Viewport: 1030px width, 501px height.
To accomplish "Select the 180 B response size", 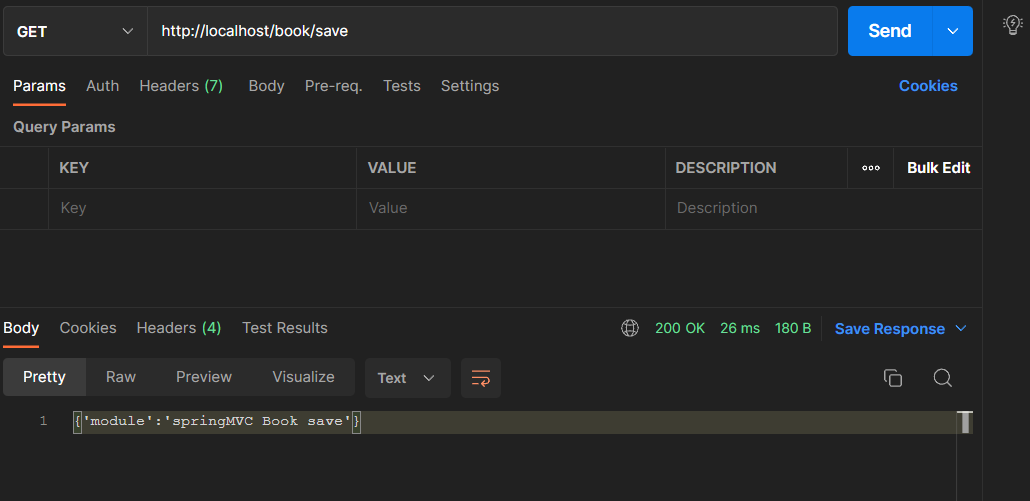I will pyautogui.click(x=793, y=328).
